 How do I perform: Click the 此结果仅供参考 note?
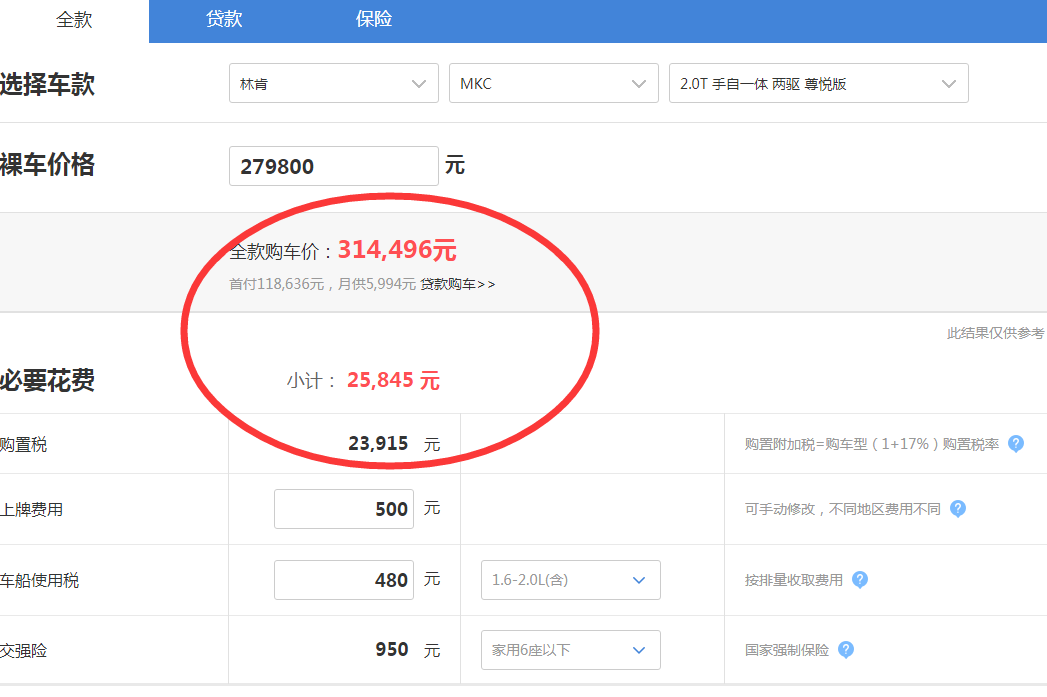pyautogui.click(x=996, y=333)
